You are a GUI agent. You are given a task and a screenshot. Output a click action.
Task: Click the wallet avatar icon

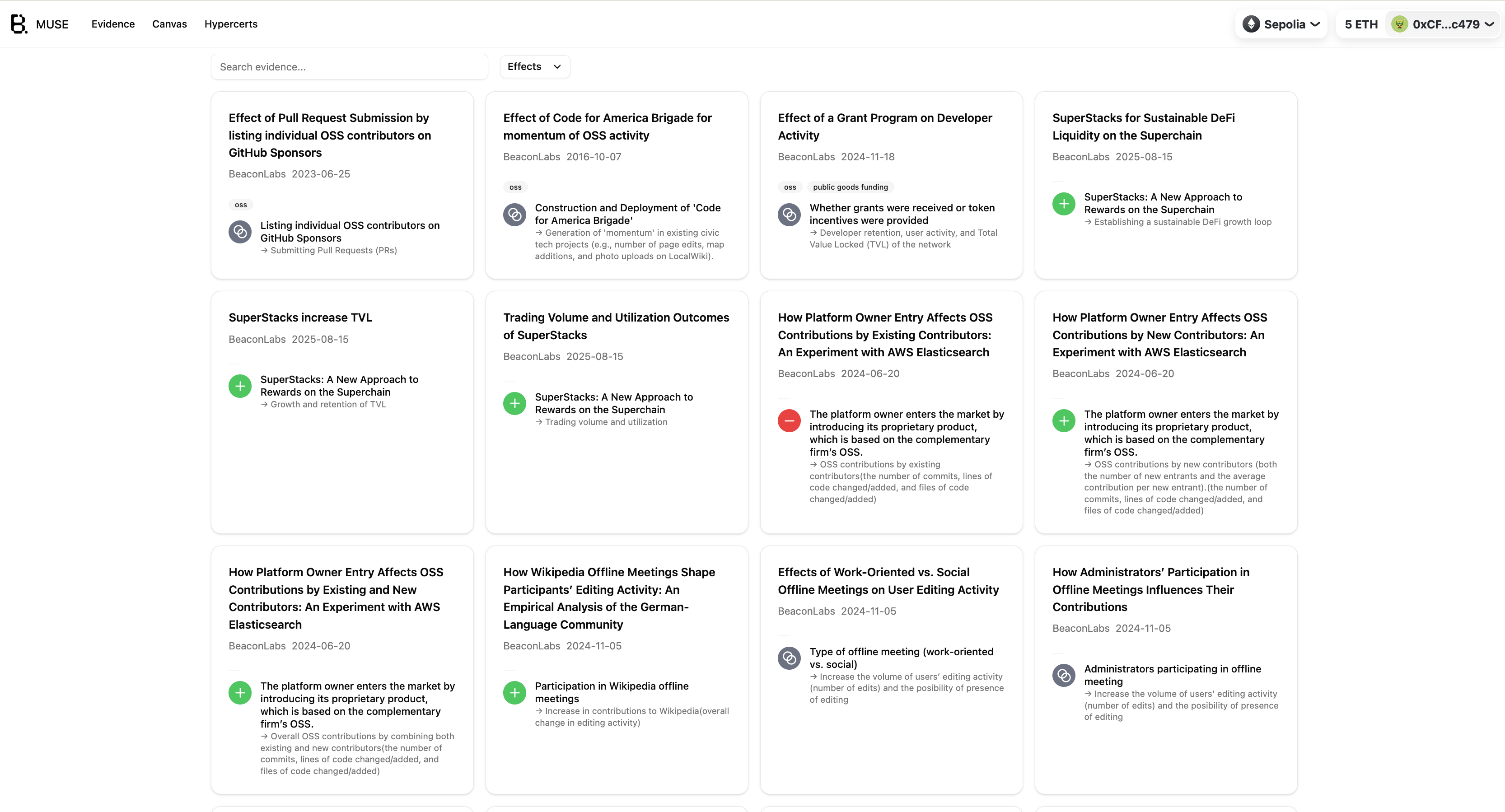pyautogui.click(x=1399, y=24)
